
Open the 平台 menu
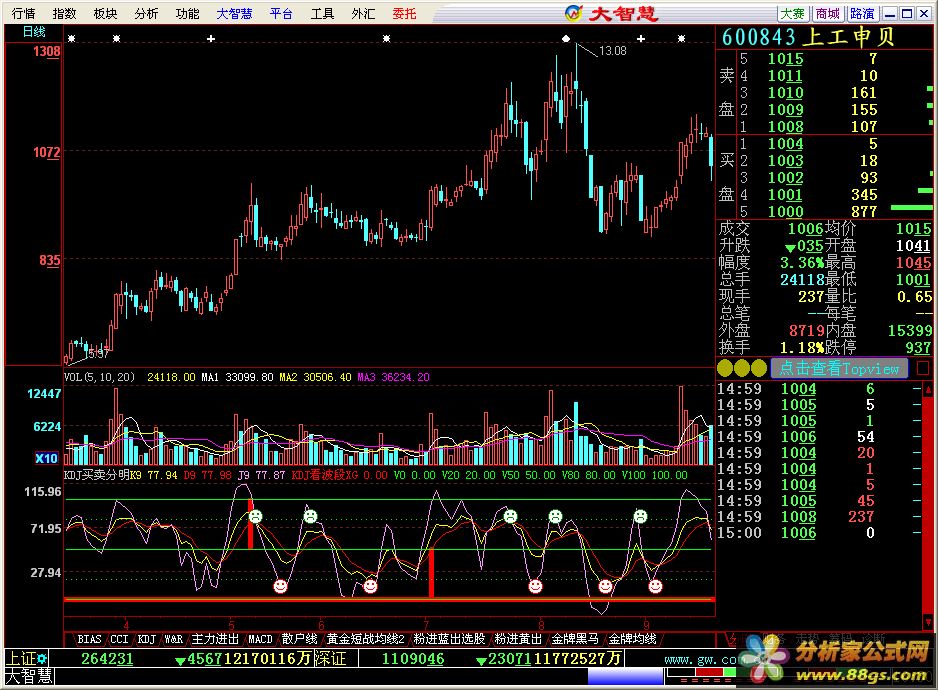[x=281, y=13]
